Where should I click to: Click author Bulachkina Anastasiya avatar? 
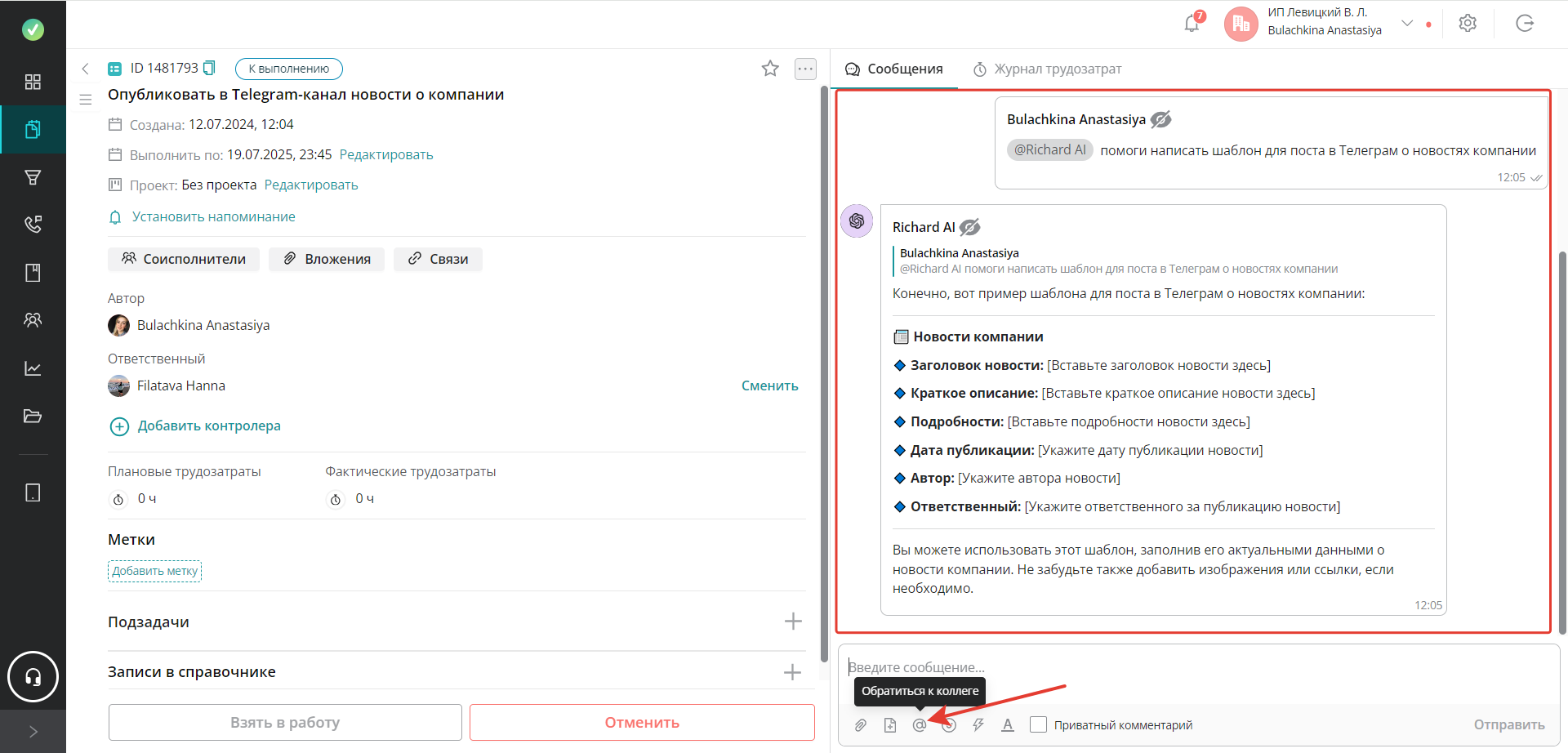(x=118, y=325)
